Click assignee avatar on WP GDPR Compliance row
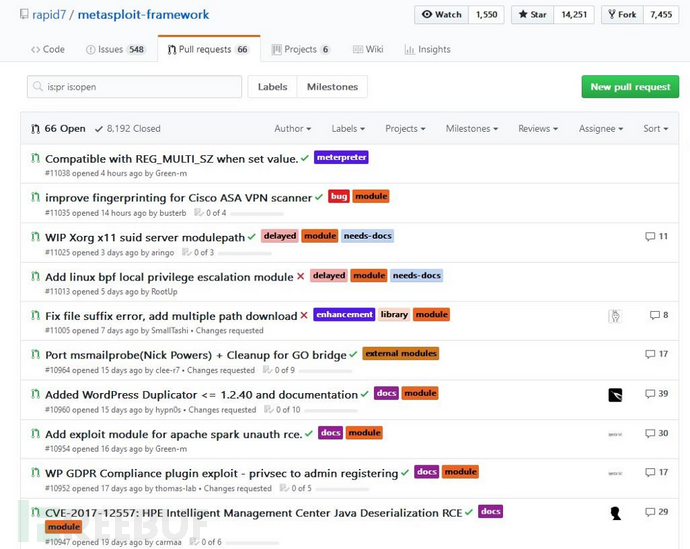 click(615, 473)
